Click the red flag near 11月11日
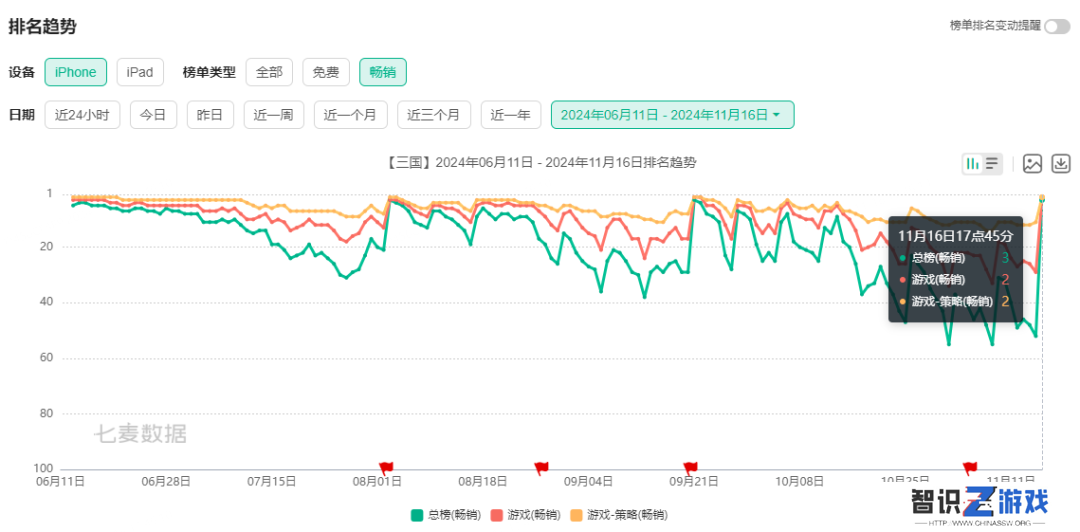This screenshot has width=1080, height=532. pyautogui.click(x=970, y=468)
